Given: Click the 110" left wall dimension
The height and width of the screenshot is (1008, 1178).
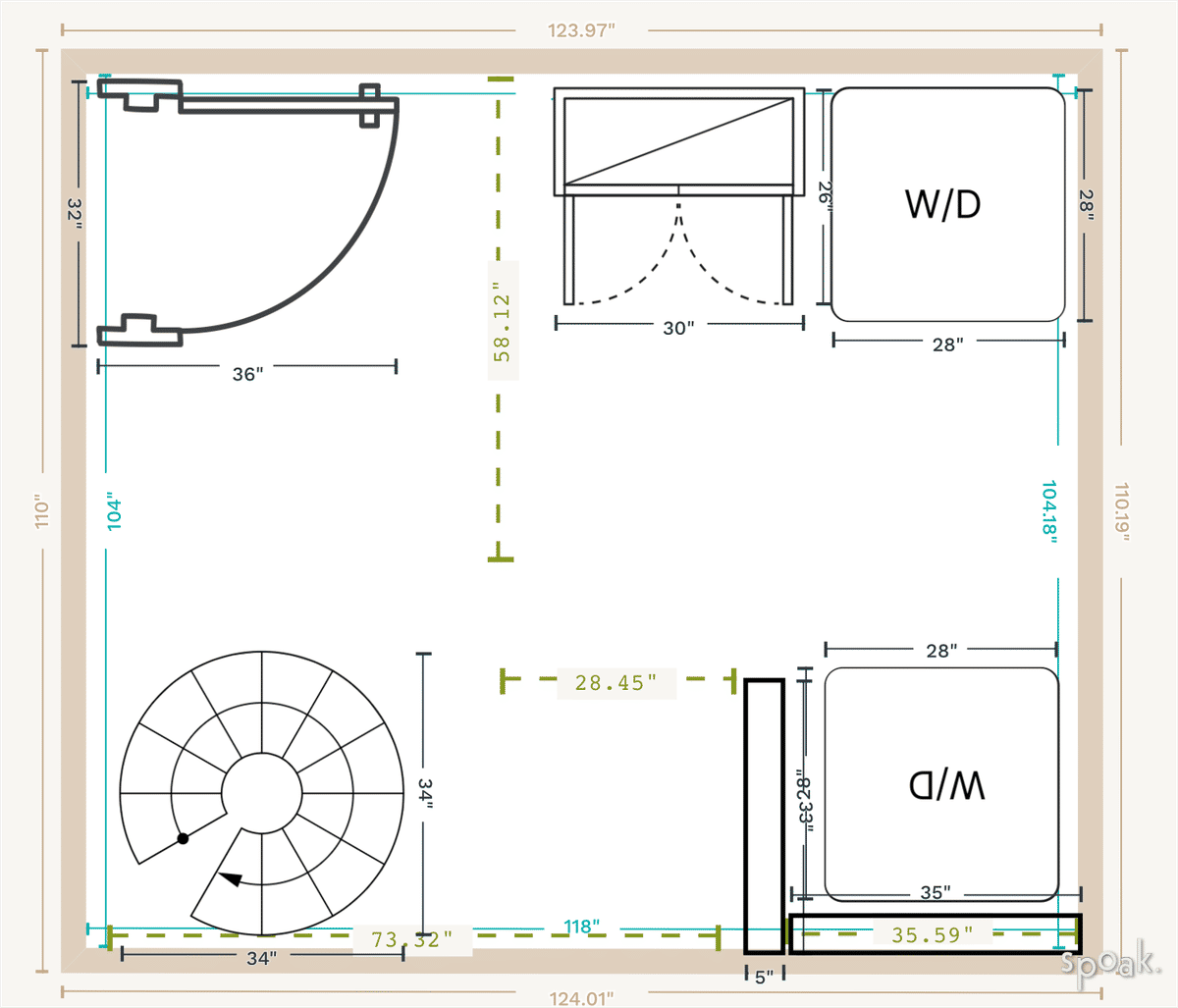Looking at the screenshot, I should click(41, 511).
